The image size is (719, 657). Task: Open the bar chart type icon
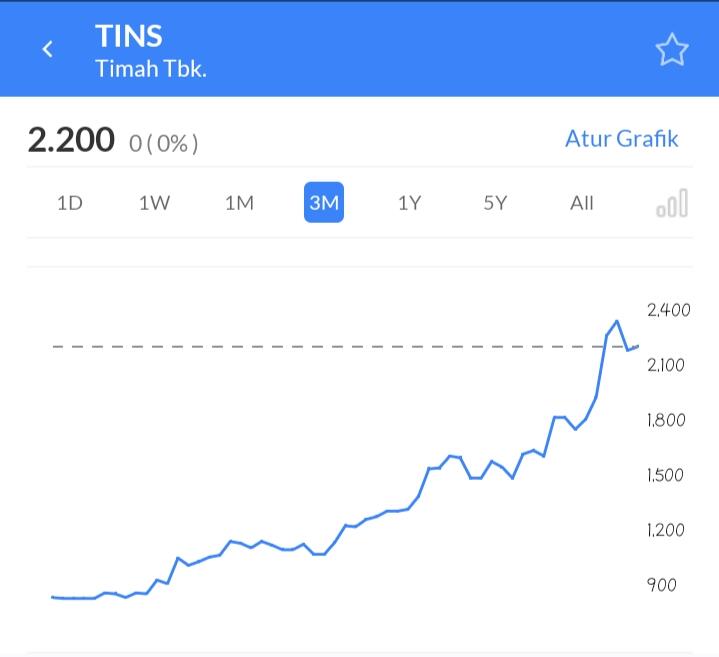(x=672, y=203)
